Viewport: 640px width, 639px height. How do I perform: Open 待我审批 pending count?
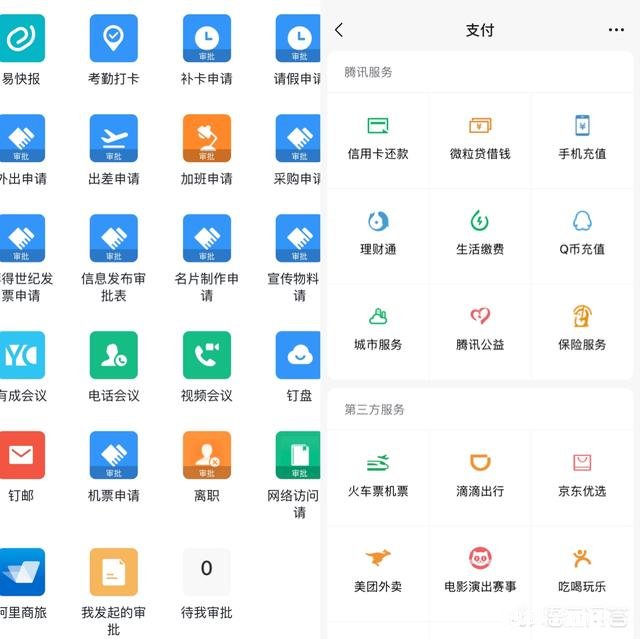(207, 572)
